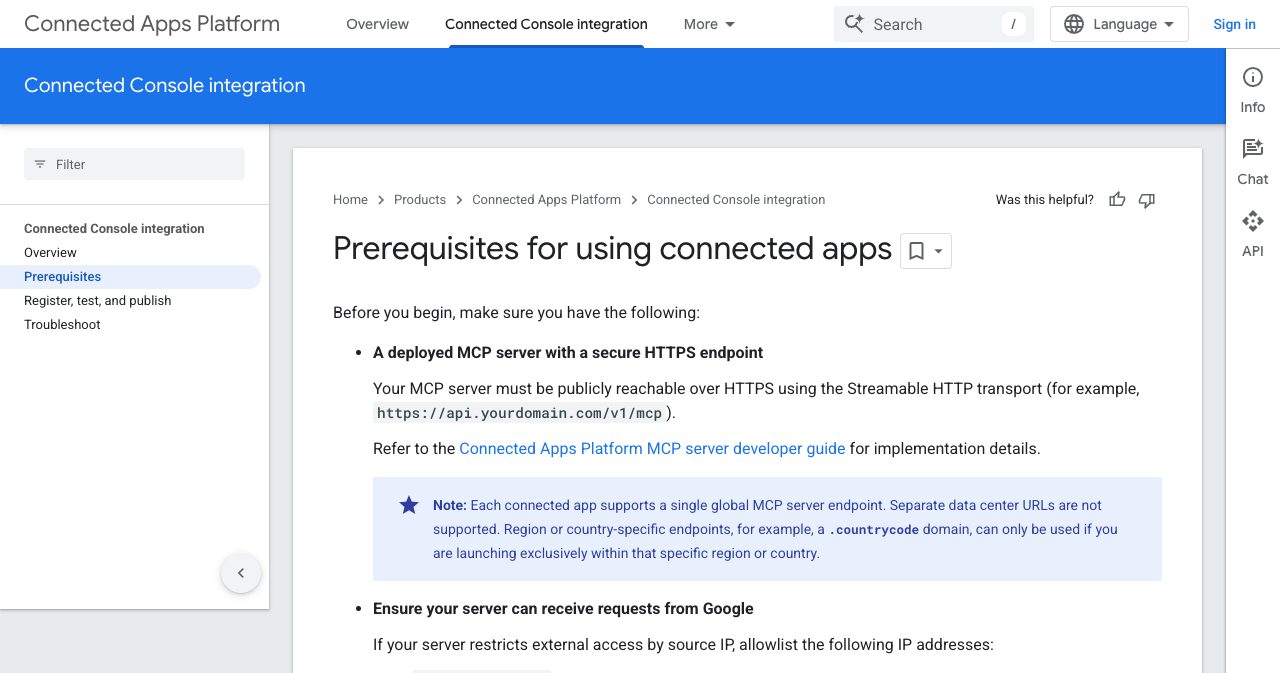
Task: Click the Sign in link
Action: tap(1234, 24)
